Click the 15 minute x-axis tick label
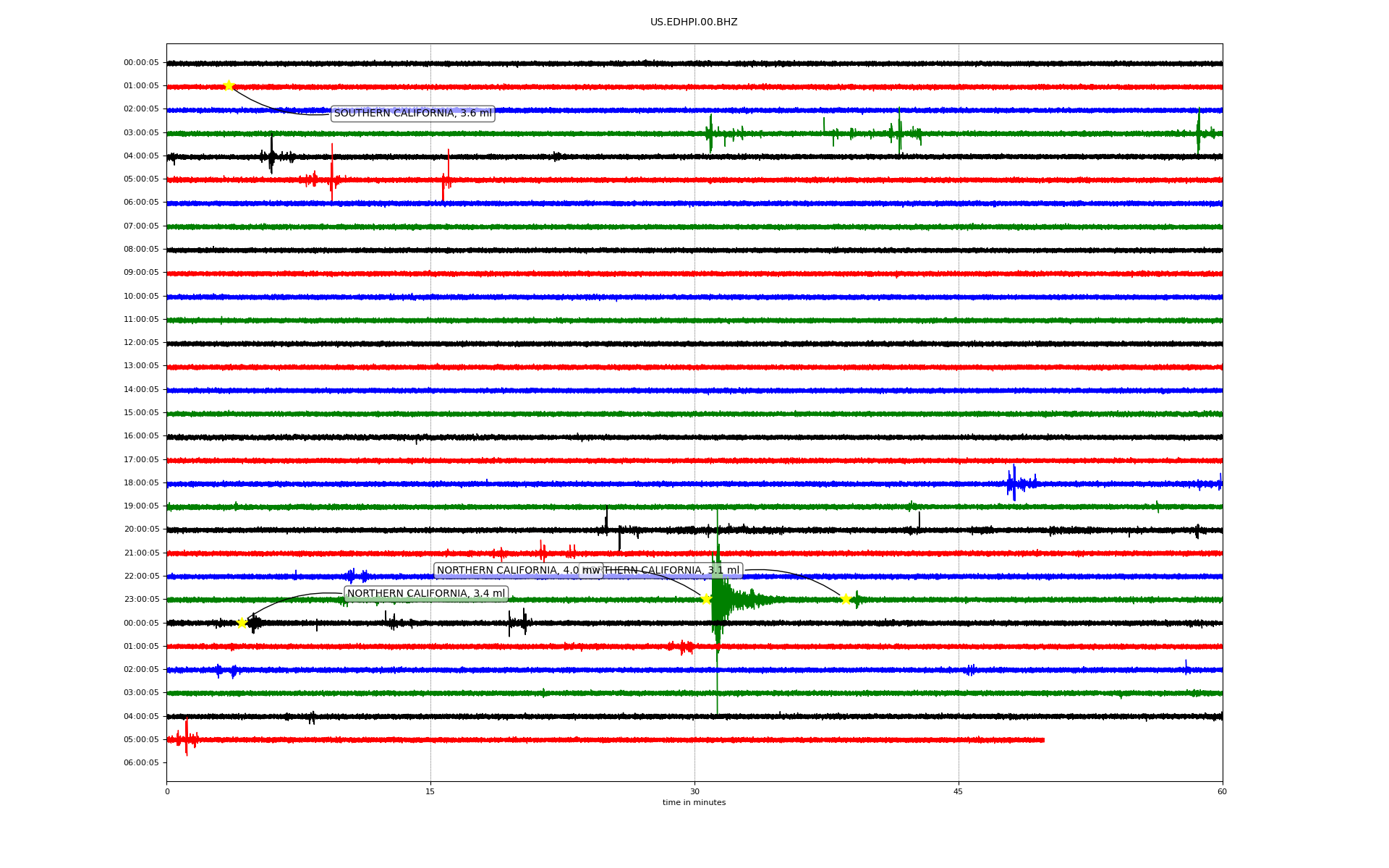This screenshot has height=868, width=1389. click(x=430, y=791)
